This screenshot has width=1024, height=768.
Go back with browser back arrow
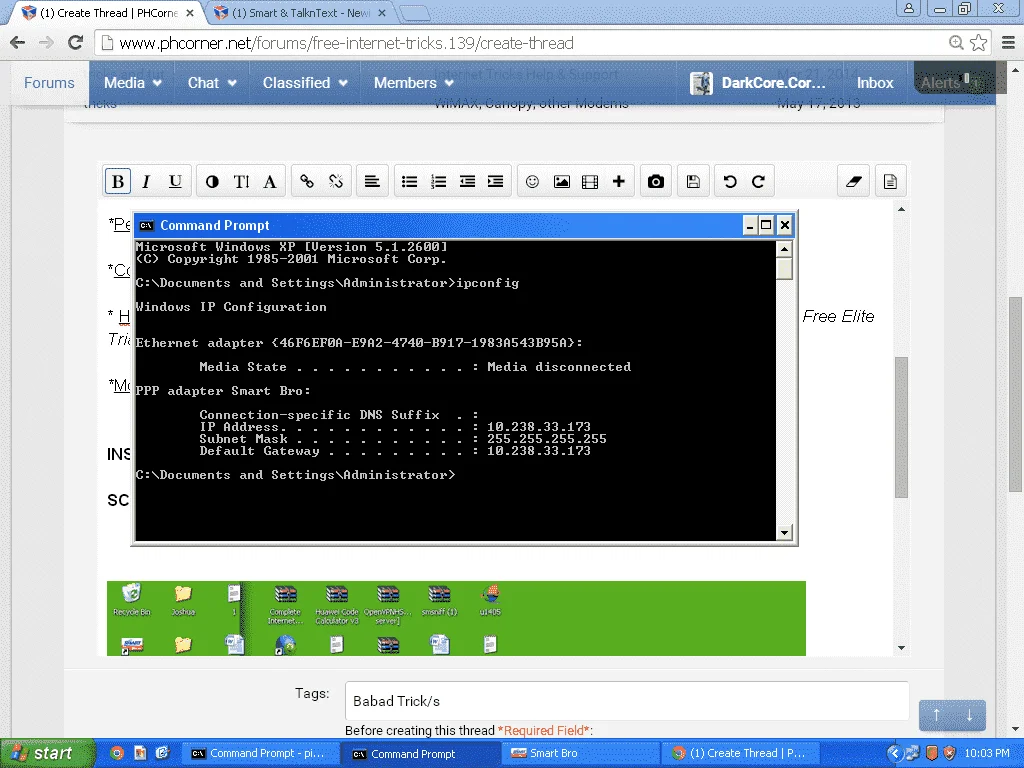click(18, 42)
